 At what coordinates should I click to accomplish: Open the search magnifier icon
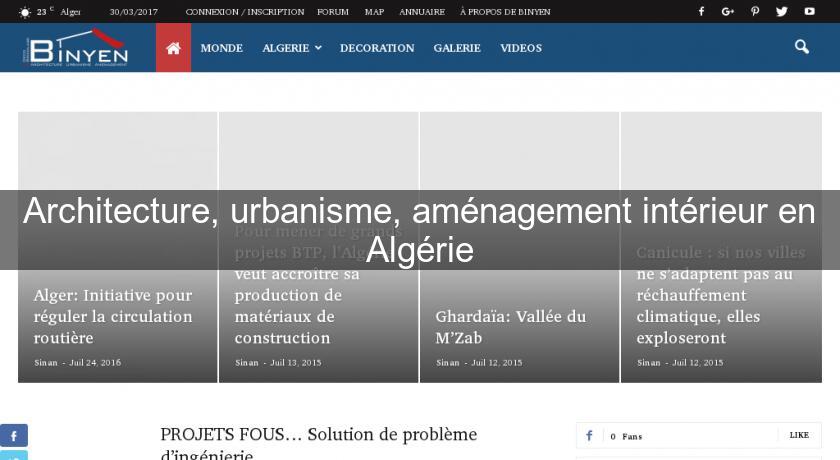point(801,47)
